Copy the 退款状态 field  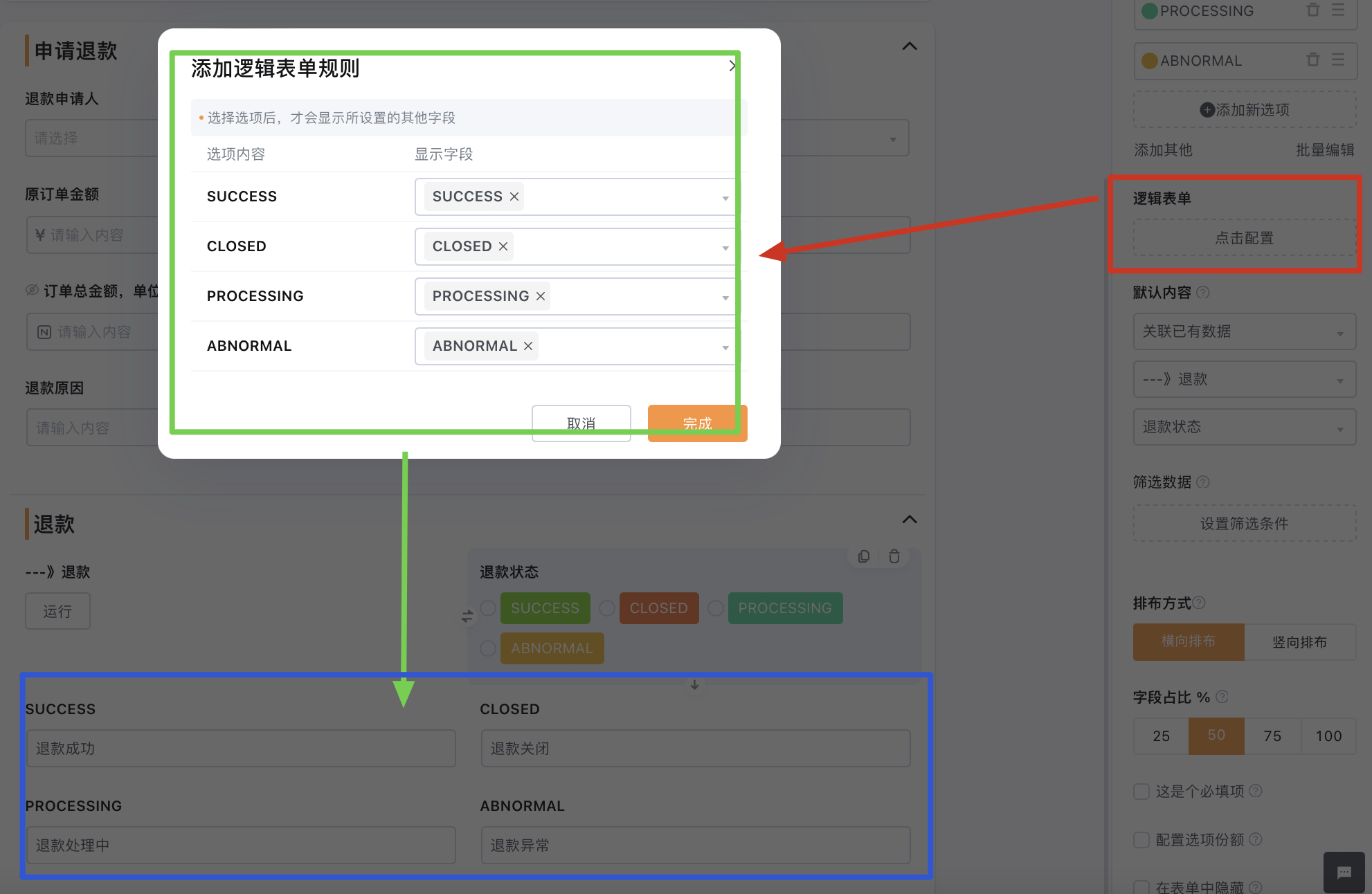864,556
